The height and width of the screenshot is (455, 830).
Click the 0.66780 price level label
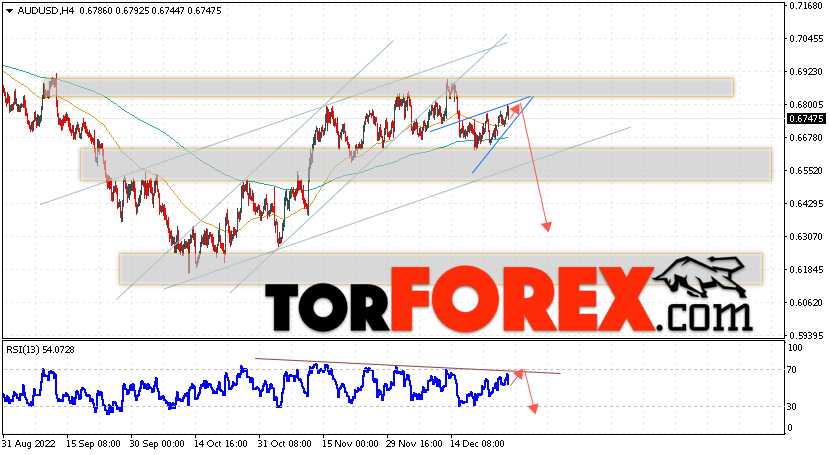[806, 138]
